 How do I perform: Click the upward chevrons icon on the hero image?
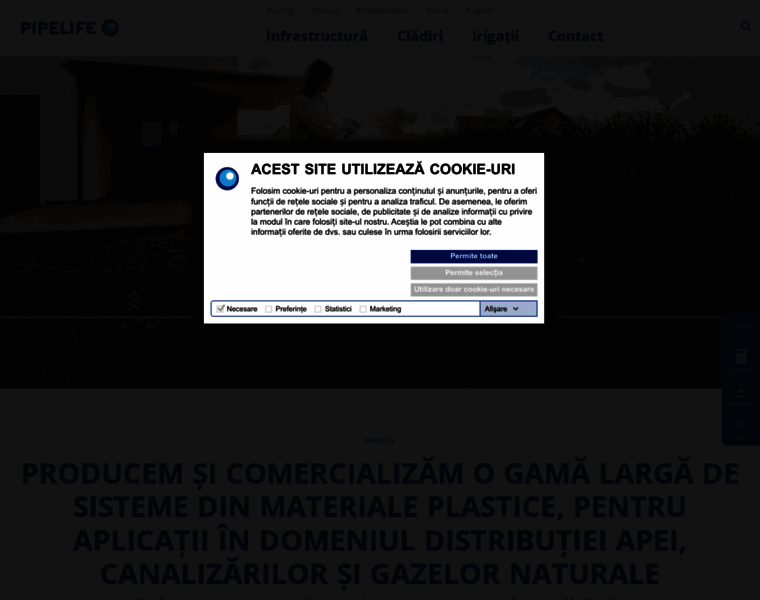coord(134,302)
